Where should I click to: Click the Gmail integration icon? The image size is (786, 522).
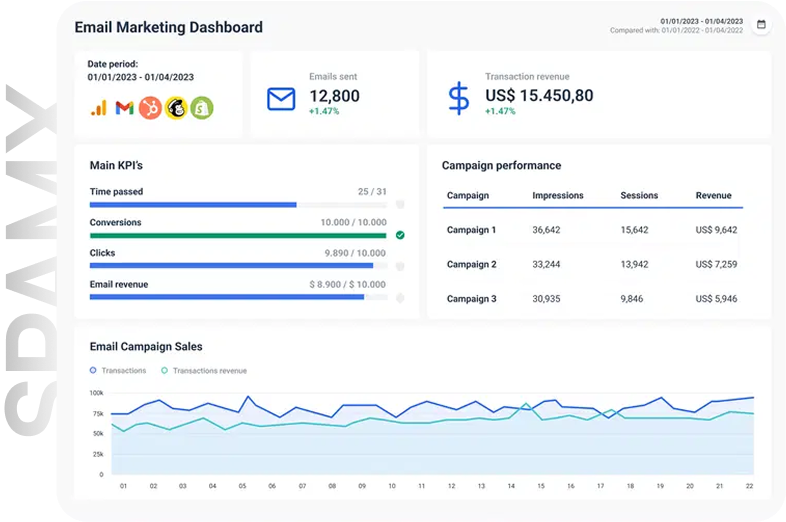(124, 107)
